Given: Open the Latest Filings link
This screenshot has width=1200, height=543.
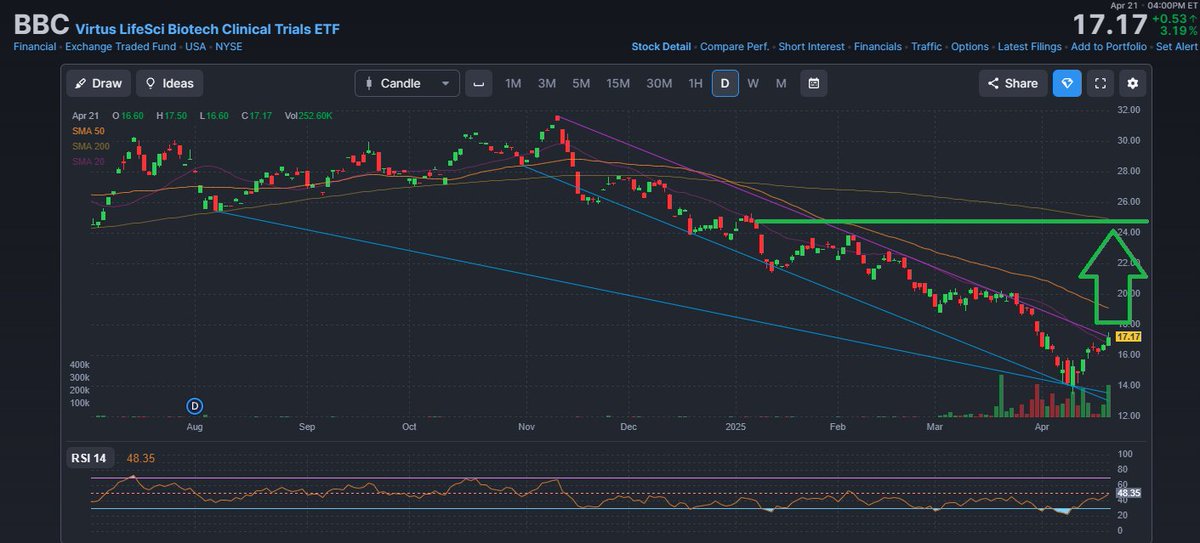Looking at the screenshot, I should pyautogui.click(x=1029, y=47).
